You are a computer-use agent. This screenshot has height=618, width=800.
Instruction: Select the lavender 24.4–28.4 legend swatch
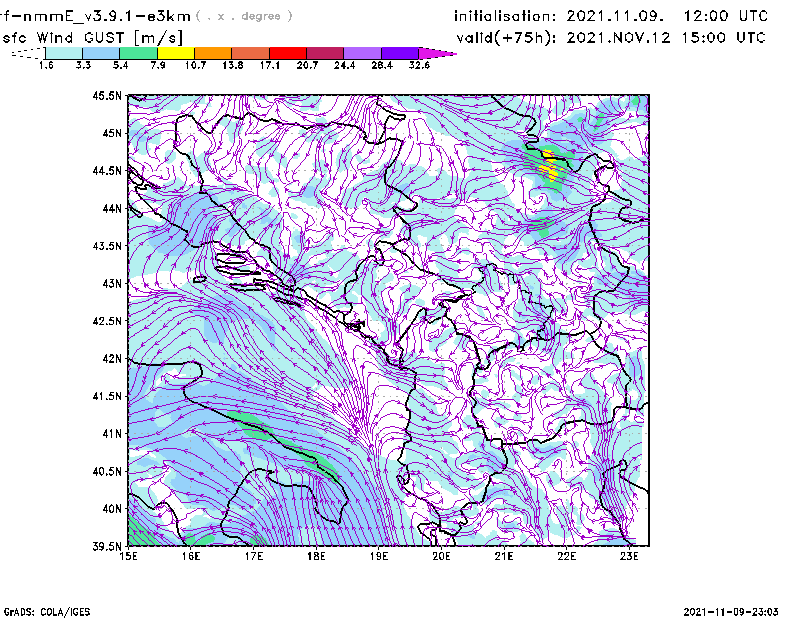[x=363, y=53]
